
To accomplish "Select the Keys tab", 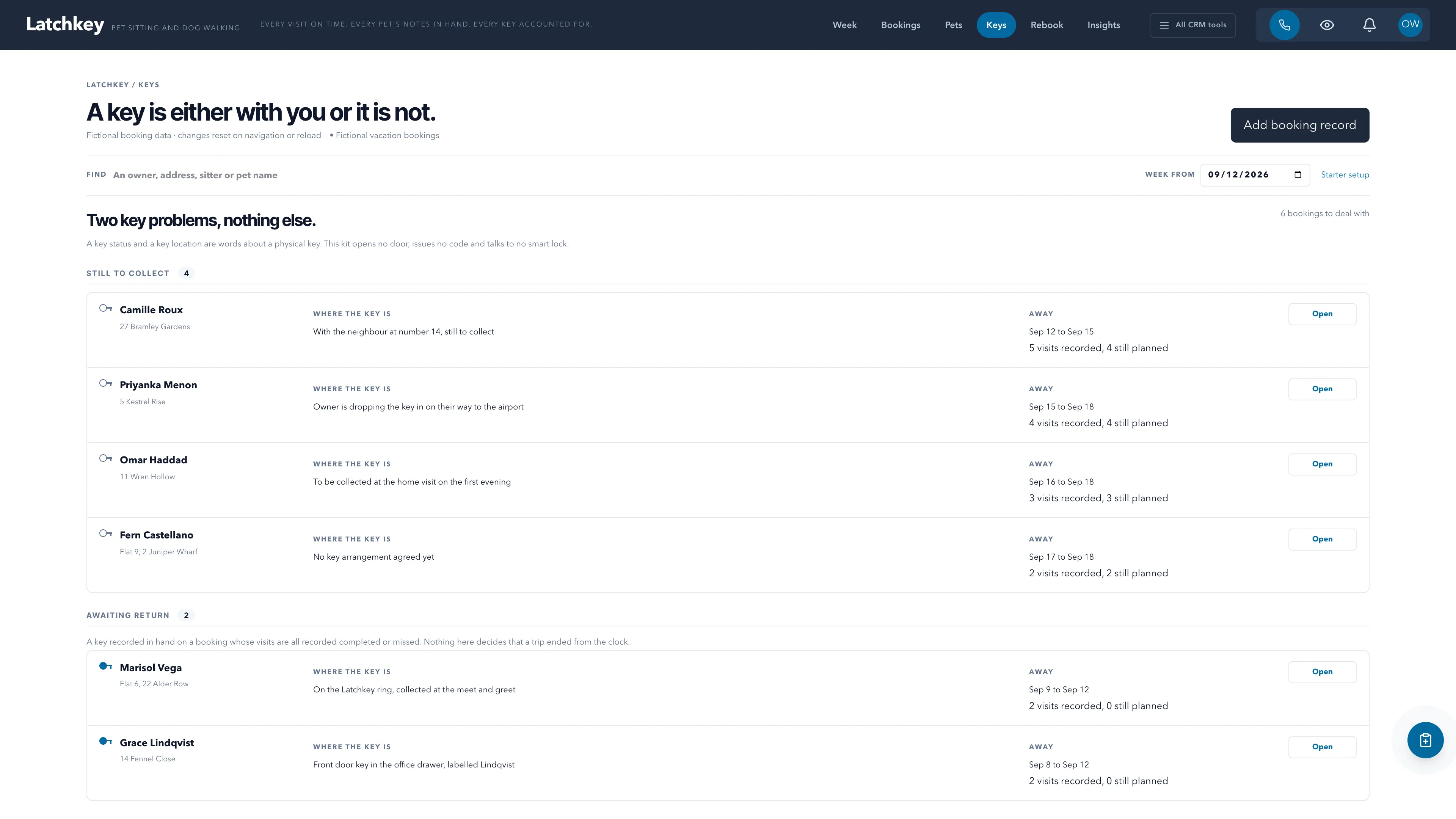I will click(x=996, y=25).
